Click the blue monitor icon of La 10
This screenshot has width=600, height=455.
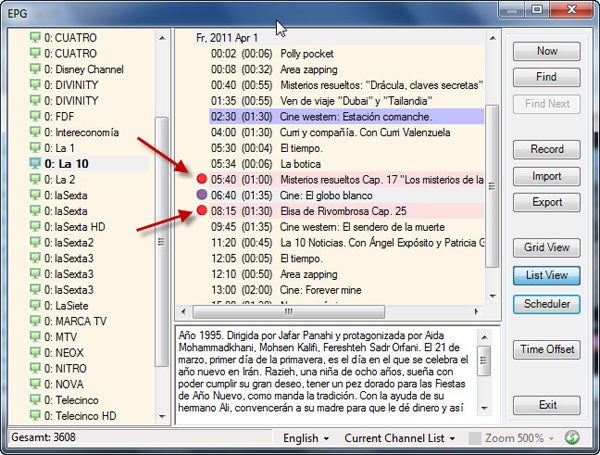tap(35, 163)
